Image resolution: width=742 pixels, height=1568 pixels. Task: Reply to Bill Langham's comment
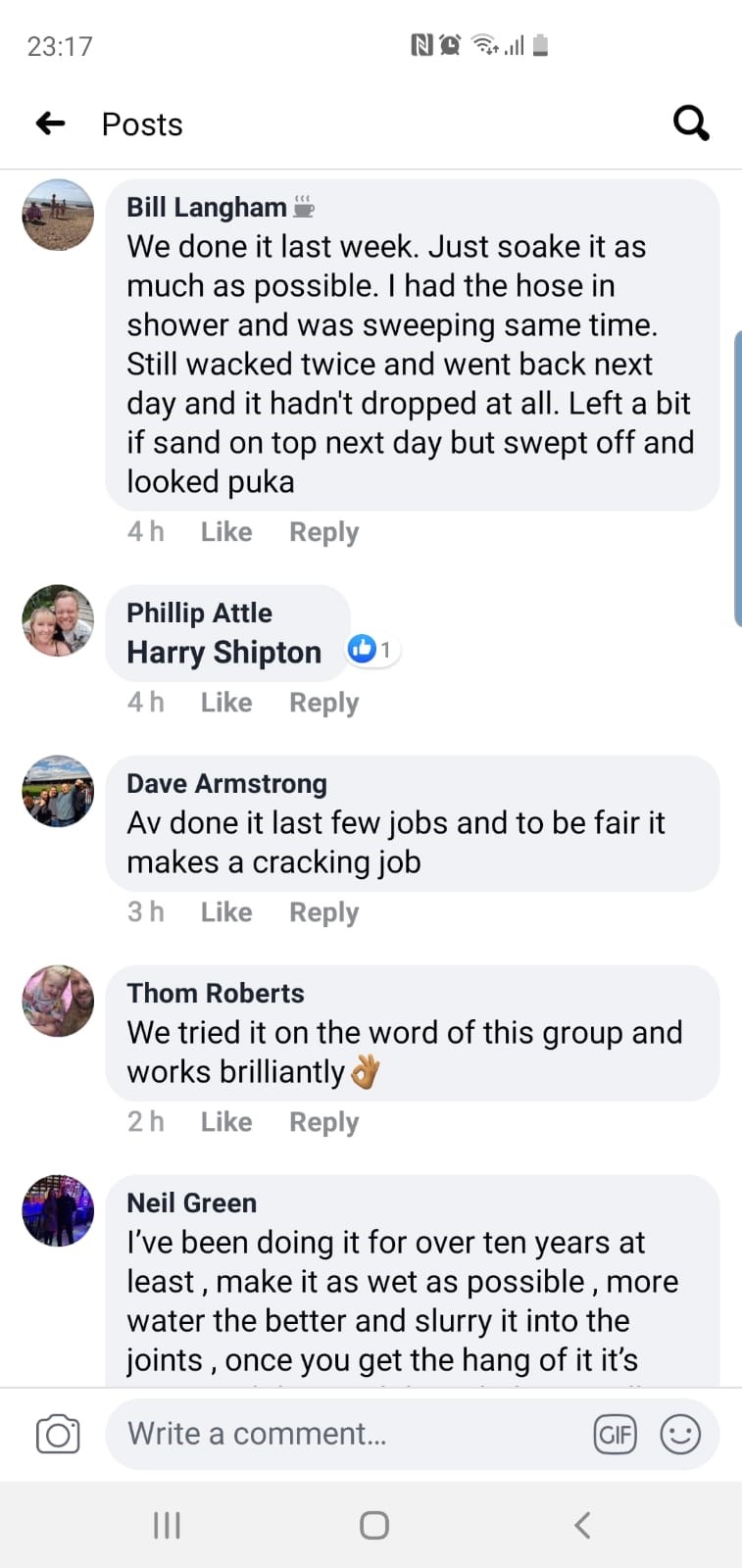(x=323, y=532)
